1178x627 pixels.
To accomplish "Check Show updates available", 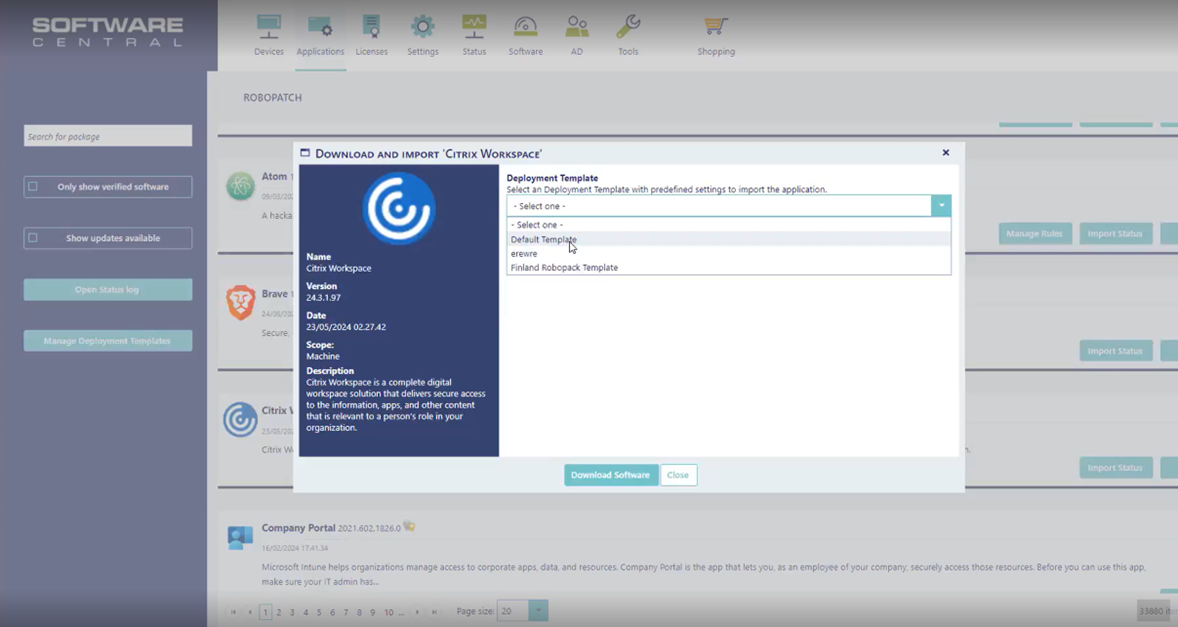I will point(33,237).
